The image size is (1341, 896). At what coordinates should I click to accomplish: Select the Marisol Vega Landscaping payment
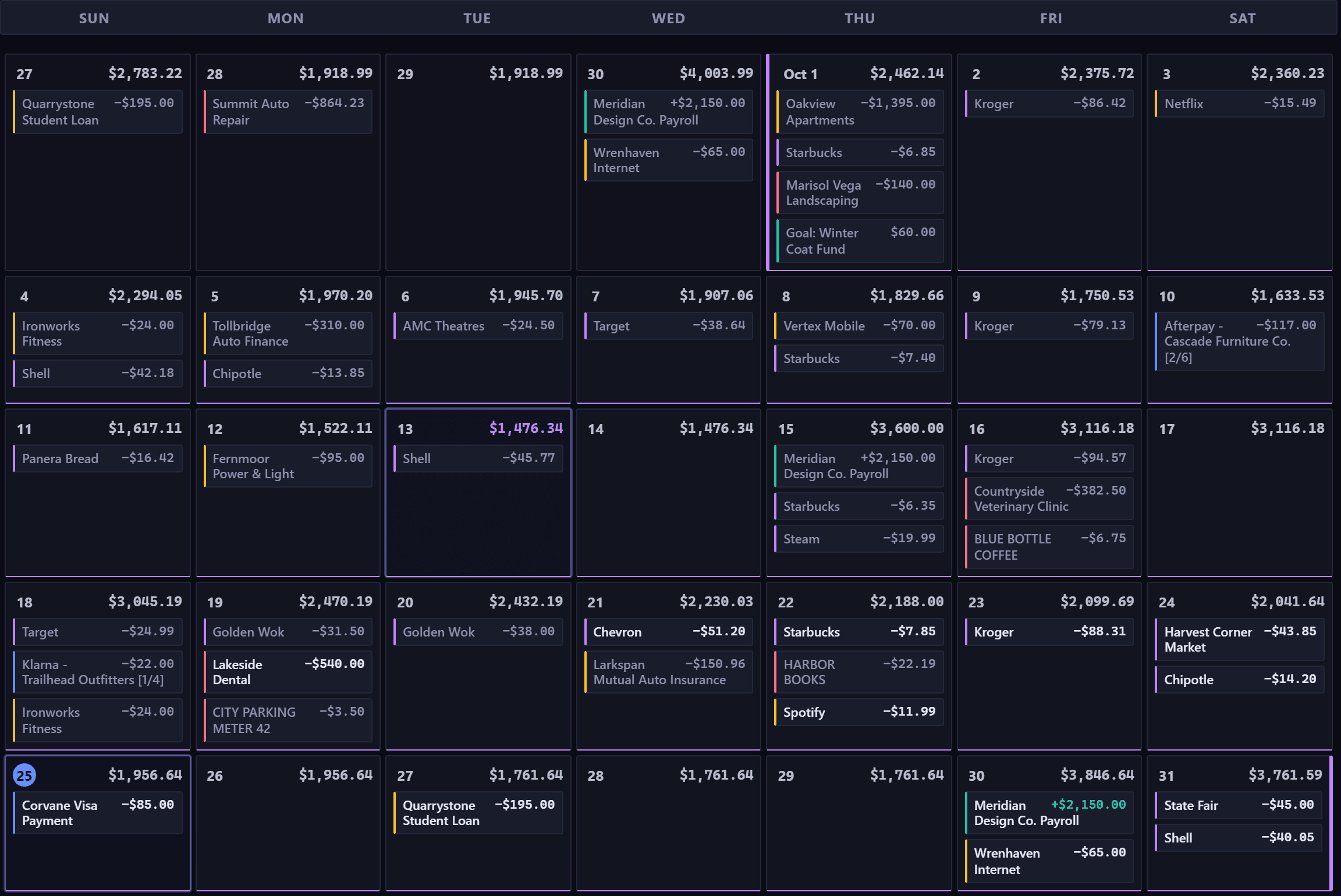pyautogui.click(x=860, y=193)
